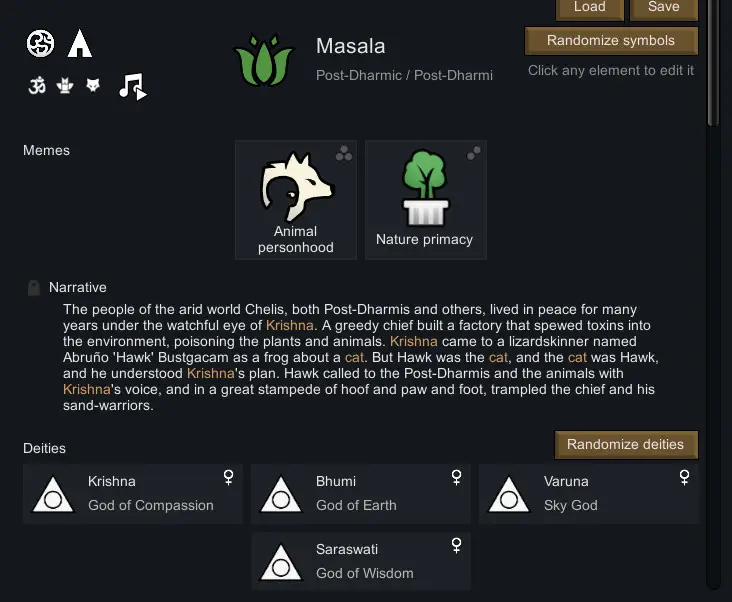Click the green lotus ideoligion symbol
The height and width of the screenshot is (602, 732).
[264, 60]
